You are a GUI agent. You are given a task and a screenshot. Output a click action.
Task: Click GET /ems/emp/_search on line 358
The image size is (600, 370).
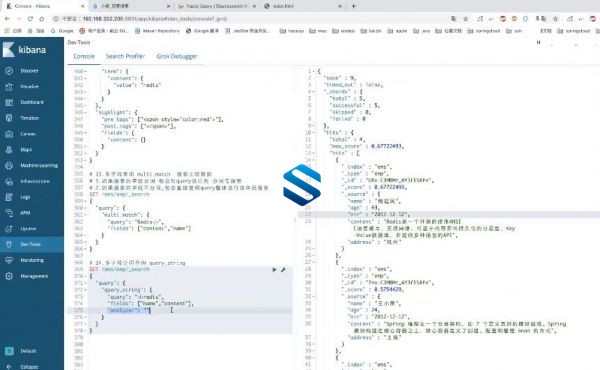(119, 194)
